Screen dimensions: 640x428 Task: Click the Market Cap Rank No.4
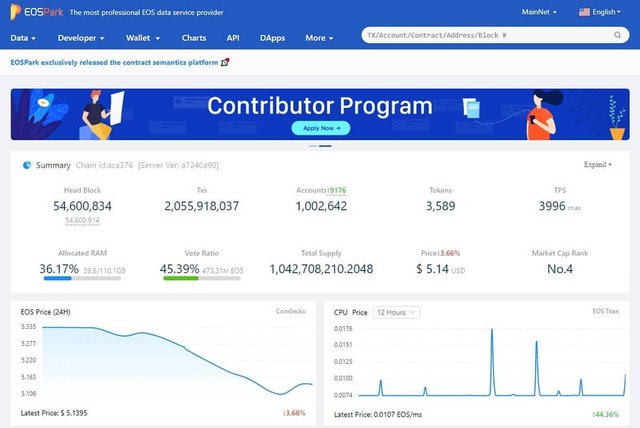click(x=560, y=269)
